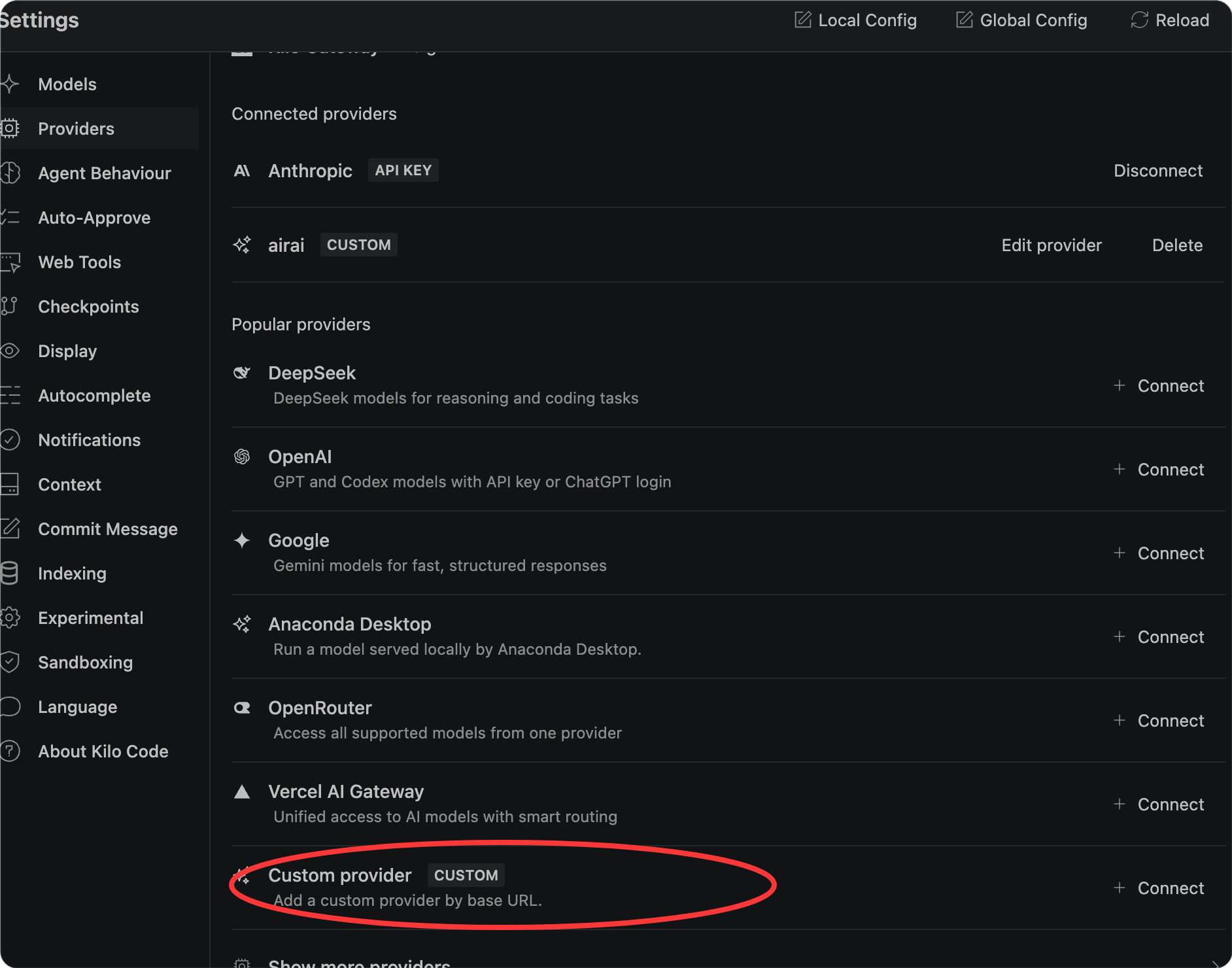Image resolution: width=1232 pixels, height=968 pixels.
Task: Connect the OpenAI provider
Action: (x=1159, y=470)
